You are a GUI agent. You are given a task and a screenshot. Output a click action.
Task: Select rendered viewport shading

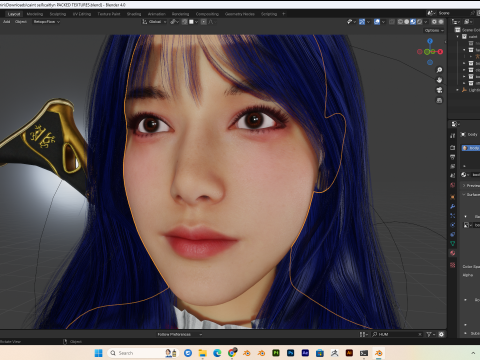click(419, 22)
